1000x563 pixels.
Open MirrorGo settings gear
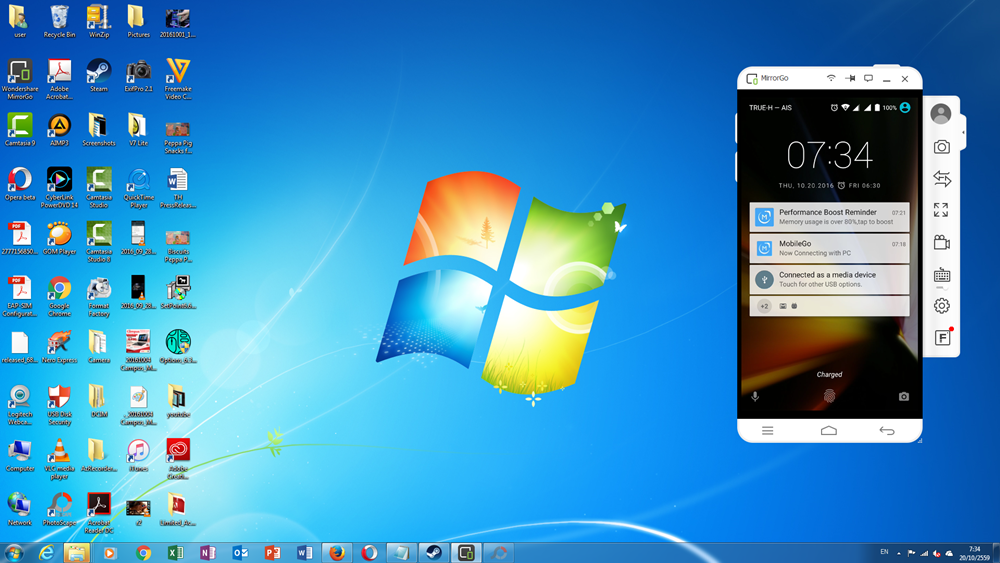click(x=941, y=306)
